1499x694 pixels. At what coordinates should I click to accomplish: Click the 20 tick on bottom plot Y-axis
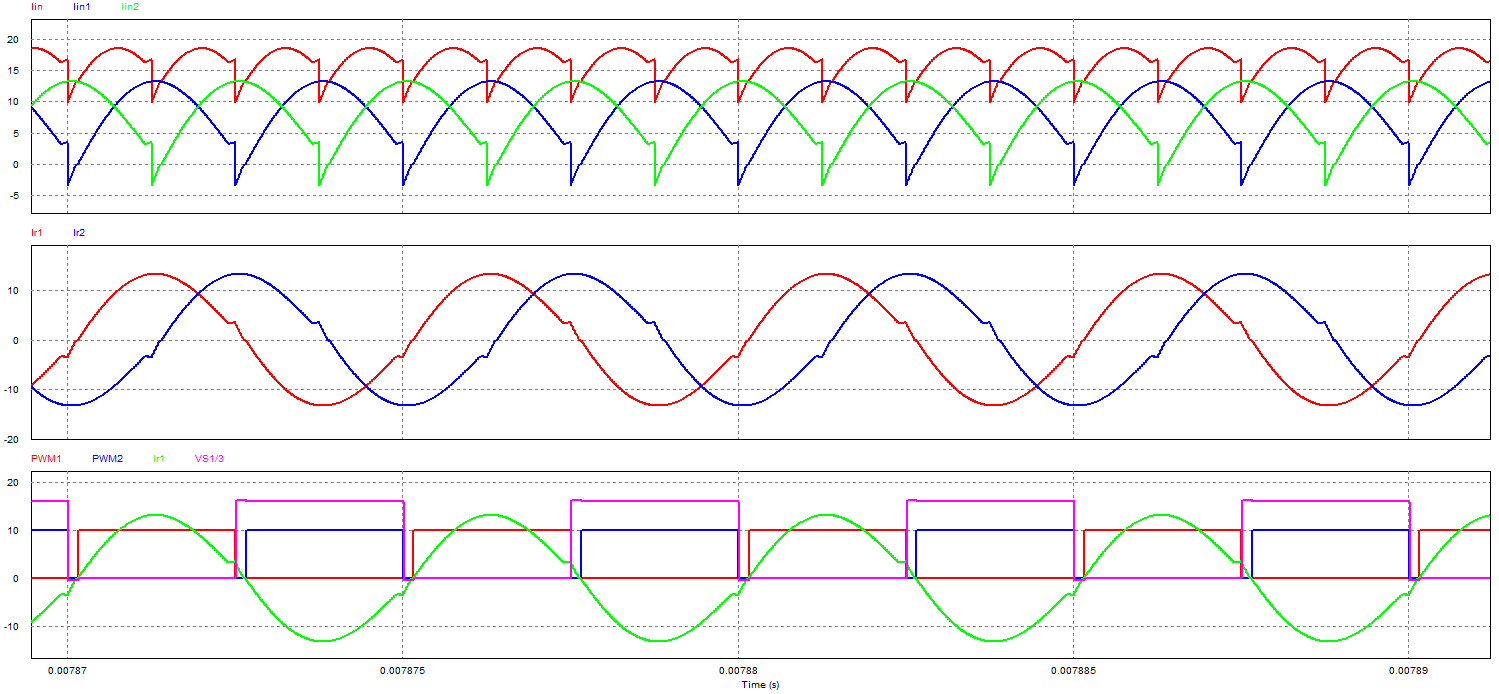(14, 482)
